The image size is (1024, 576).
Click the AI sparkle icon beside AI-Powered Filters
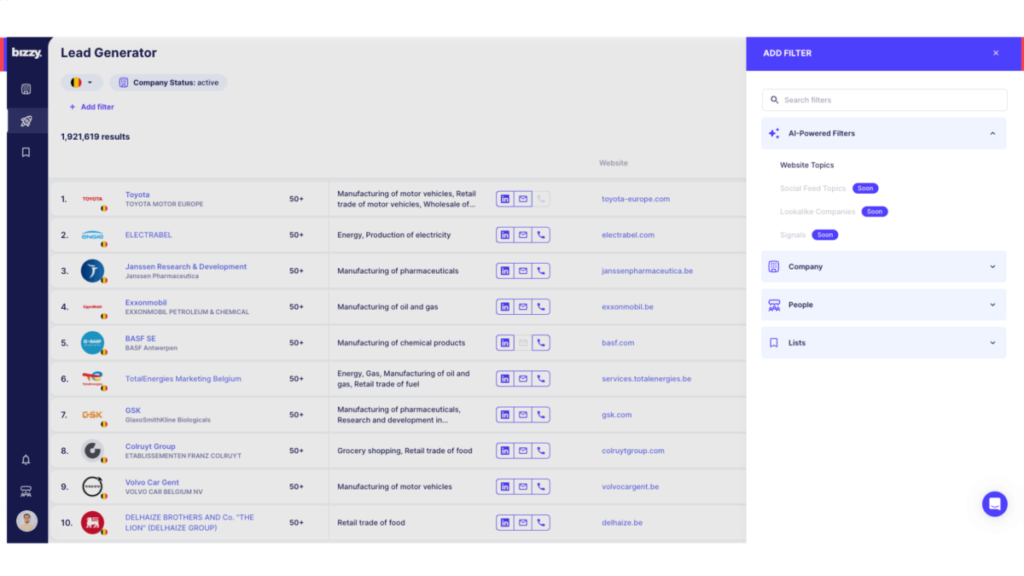coord(772,132)
